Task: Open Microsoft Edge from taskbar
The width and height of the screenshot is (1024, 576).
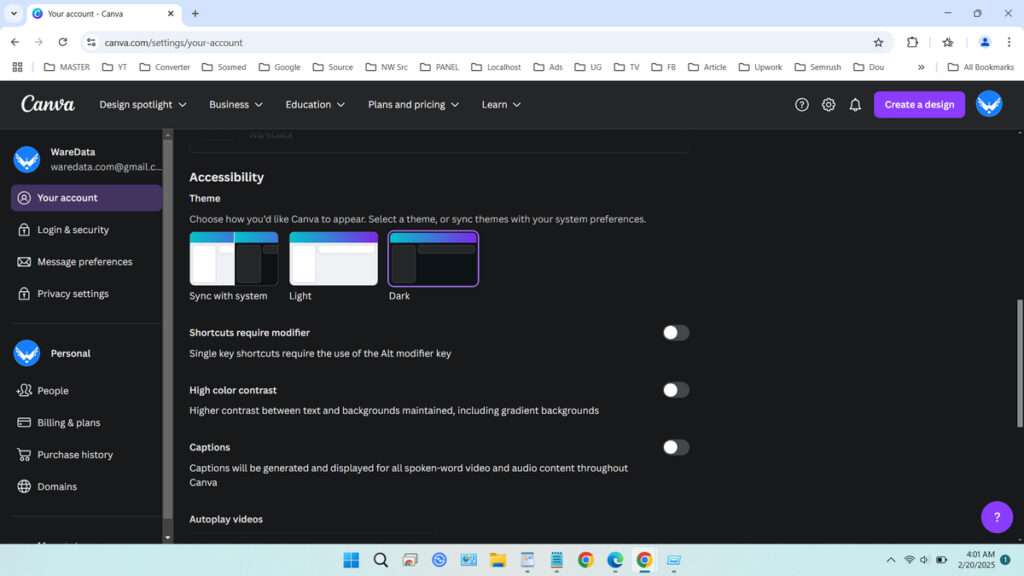Action: point(615,560)
